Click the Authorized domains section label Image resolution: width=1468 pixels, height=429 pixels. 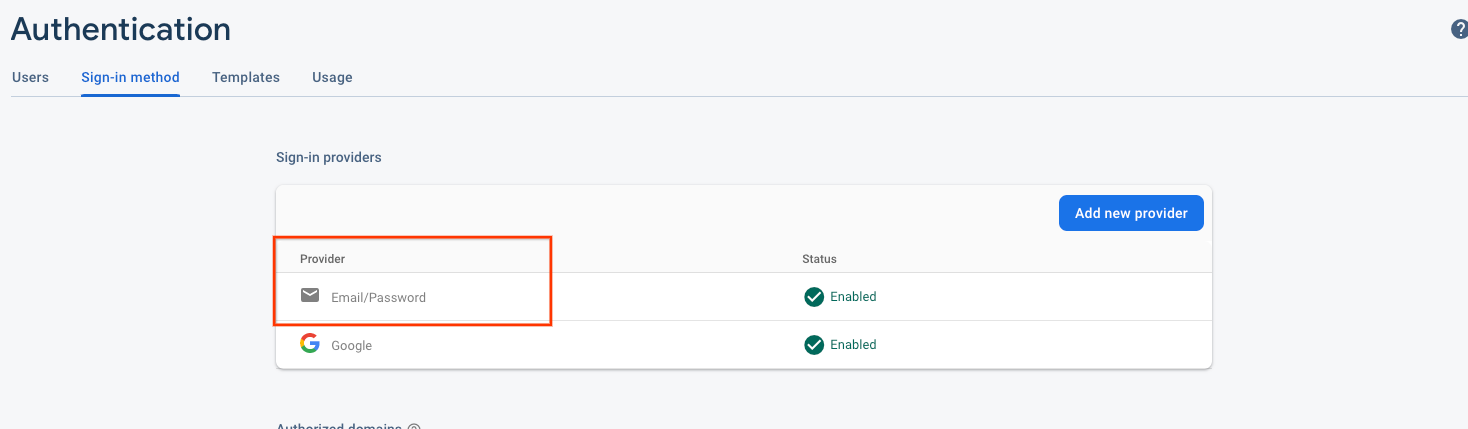339,426
